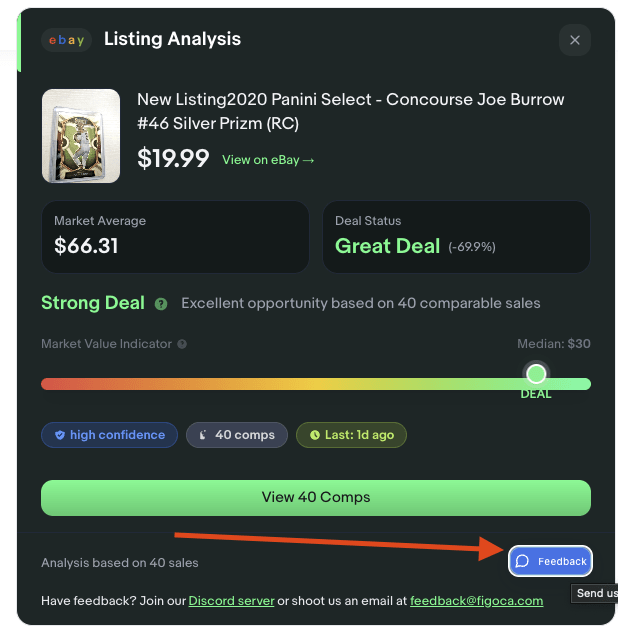This screenshot has height=637, width=618.
Task: Click the green deal marker on value slider
Action: [536, 374]
